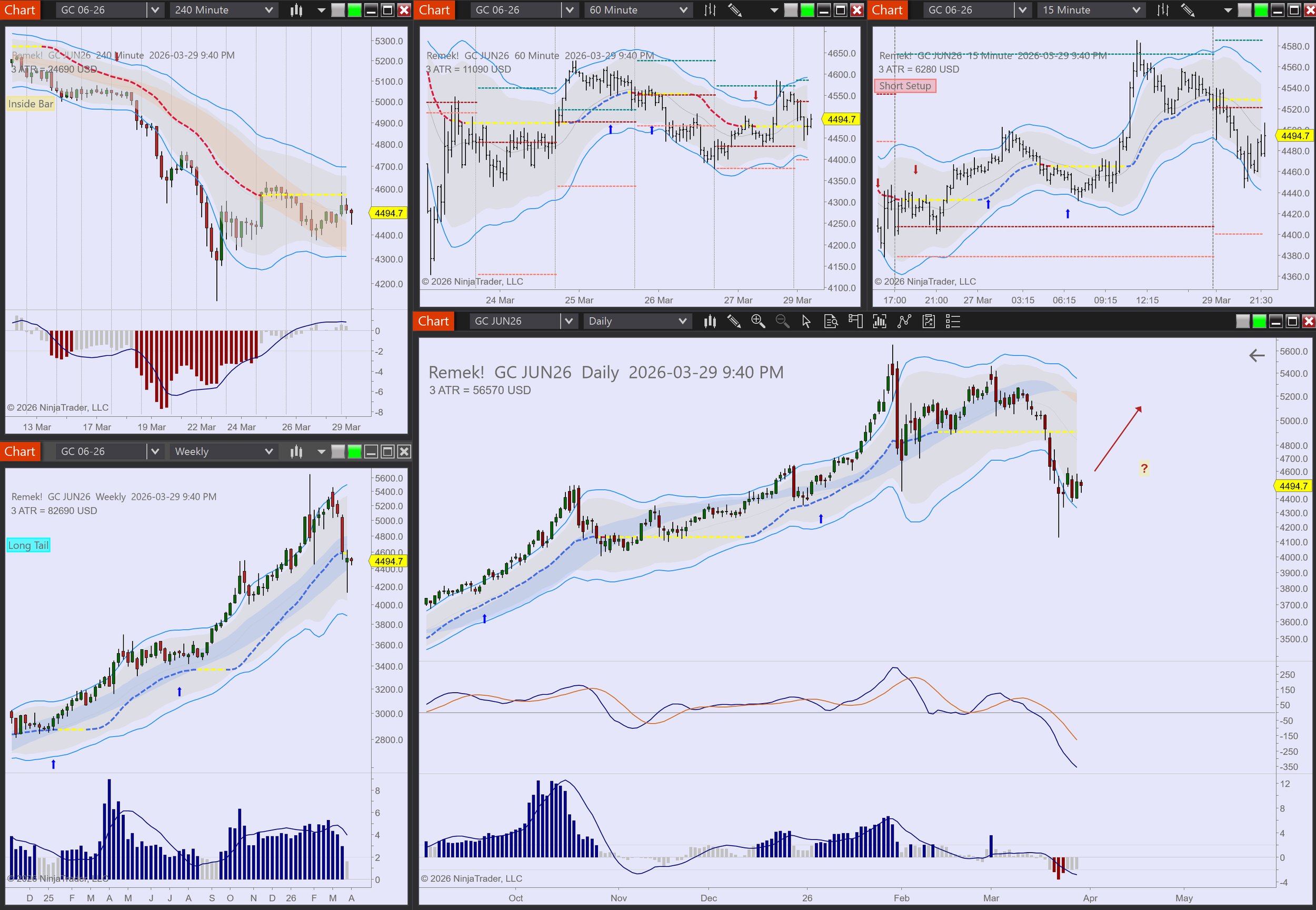This screenshot has width=1316, height=910.
Task: Click the Chart tab of Daily window
Action: (433, 322)
